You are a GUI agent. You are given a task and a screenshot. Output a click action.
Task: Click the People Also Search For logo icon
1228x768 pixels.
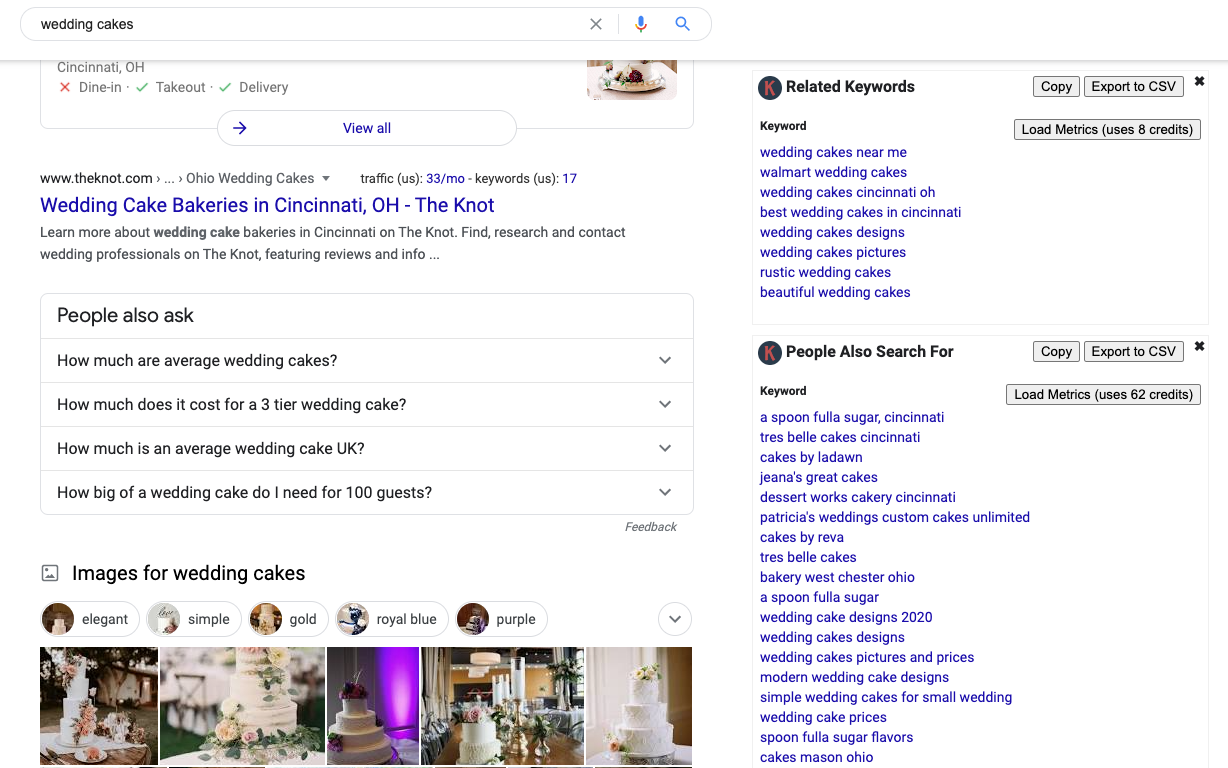click(769, 352)
